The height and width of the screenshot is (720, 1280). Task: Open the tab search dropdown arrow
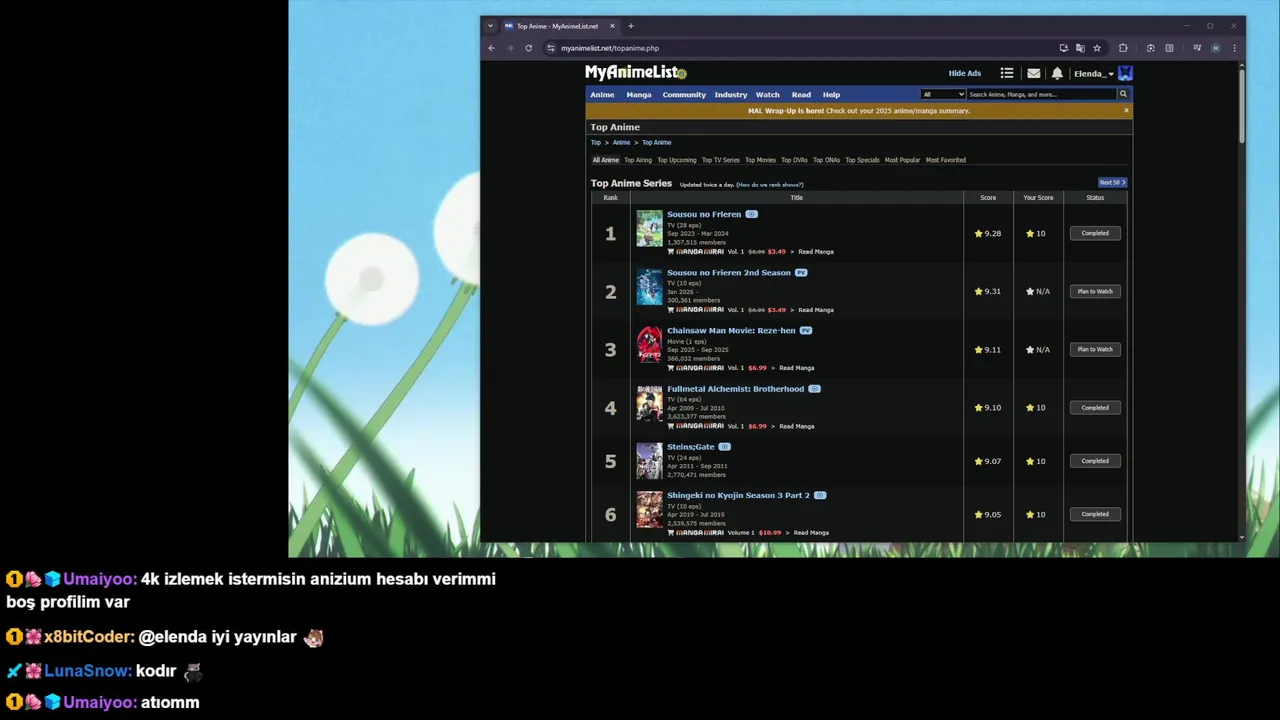(490, 26)
